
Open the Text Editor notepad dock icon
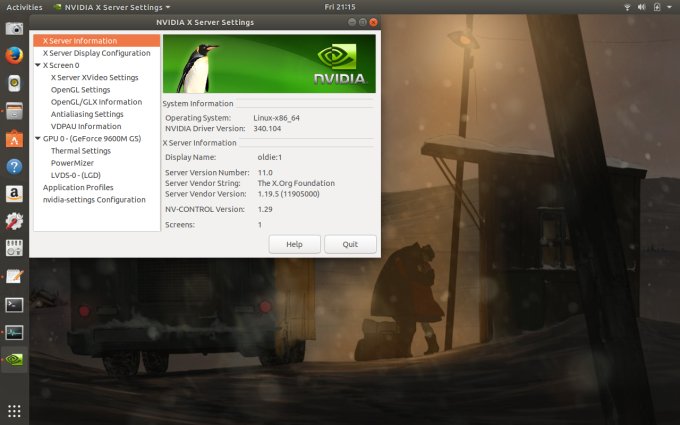click(x=14, y=276)
